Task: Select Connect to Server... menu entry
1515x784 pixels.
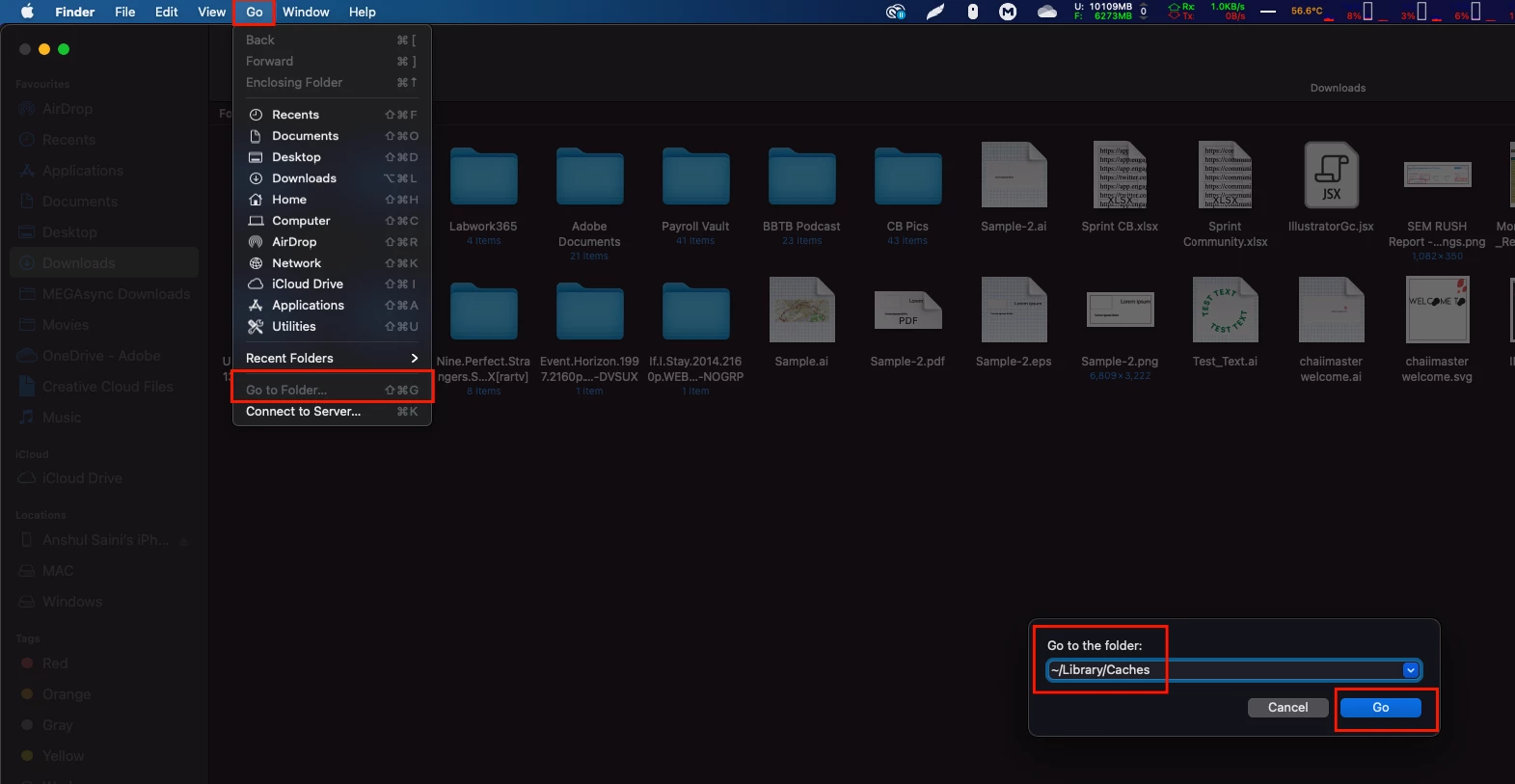Action: [332, 412]
